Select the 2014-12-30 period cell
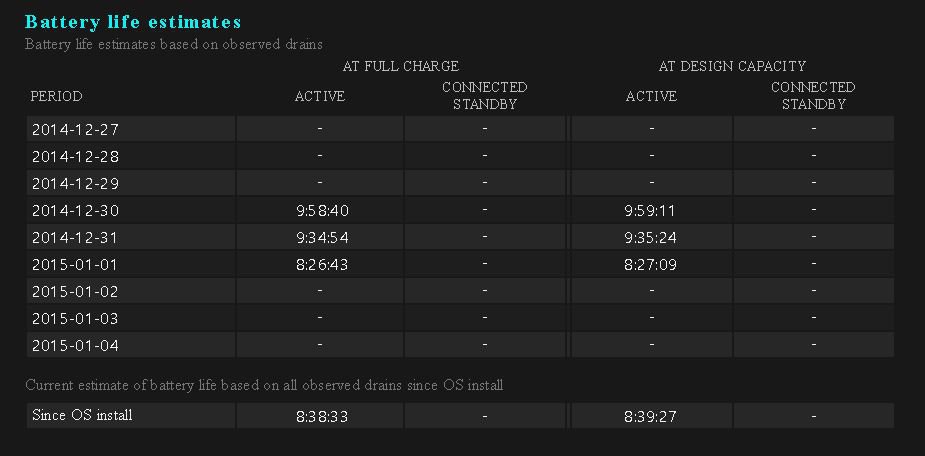 75,210
